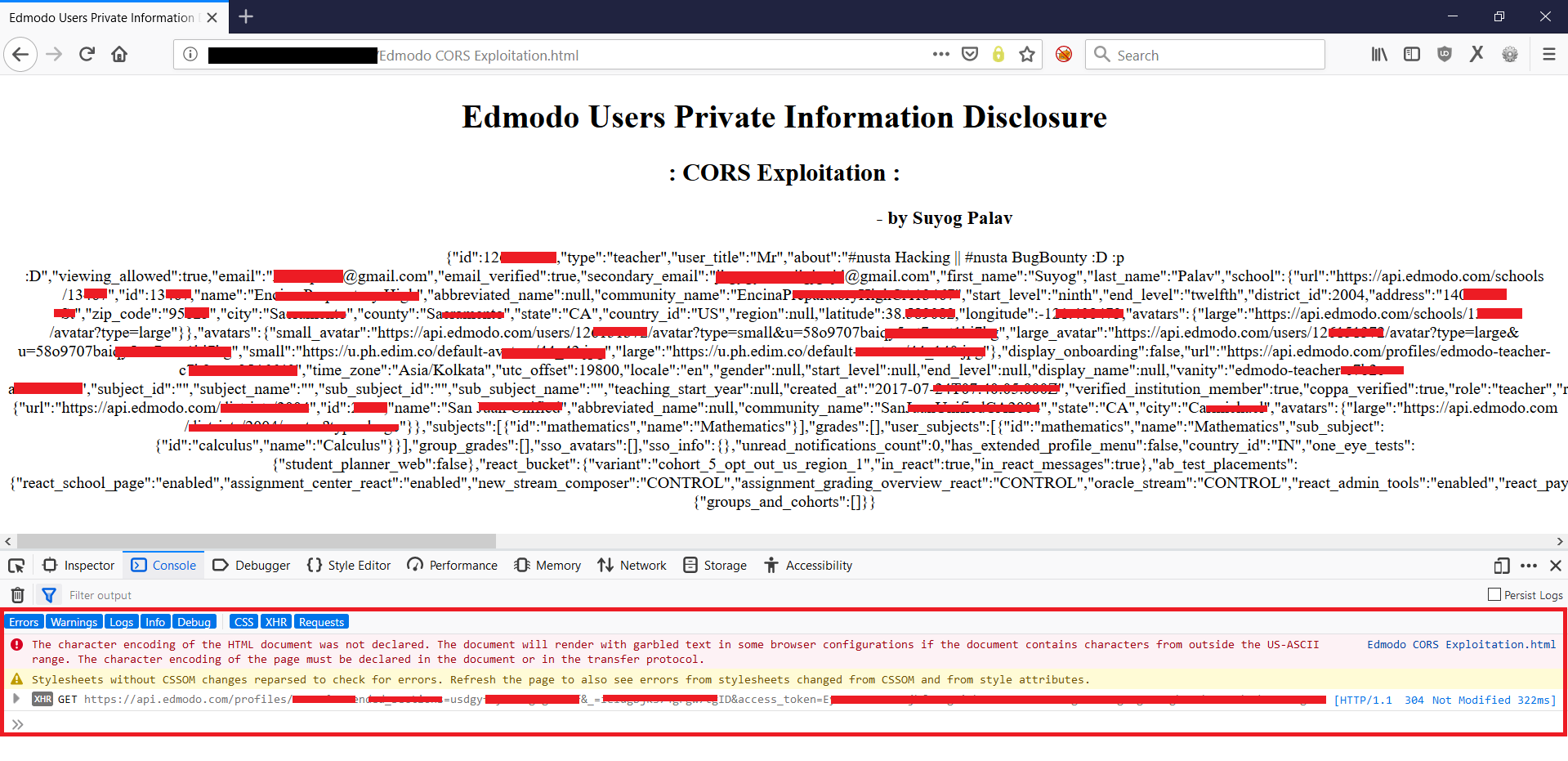Open the Firefox hamburger menu
The width and height of the screenshot is (1568, 761).
pyautogui.click(x=1548, y=55)
